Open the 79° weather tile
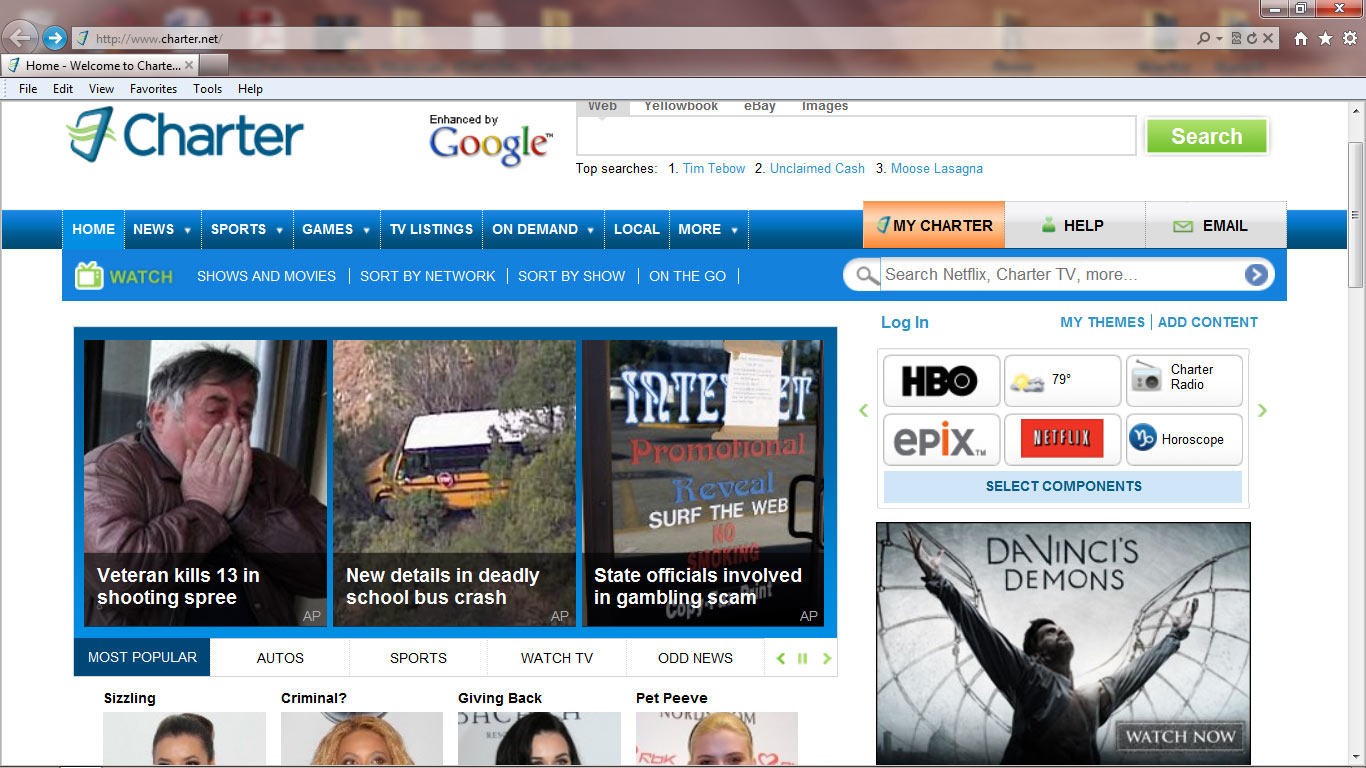Viewport: 1366px width, 768px height. (1062, 381)
